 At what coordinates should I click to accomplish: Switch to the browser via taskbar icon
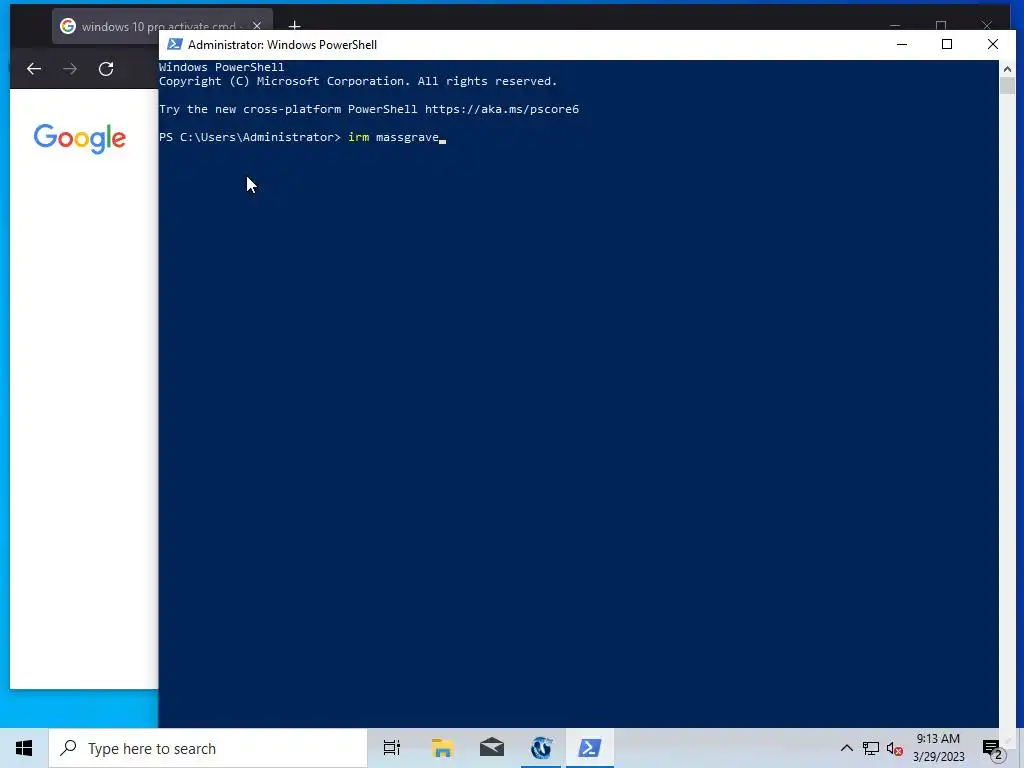pos(541,748)
